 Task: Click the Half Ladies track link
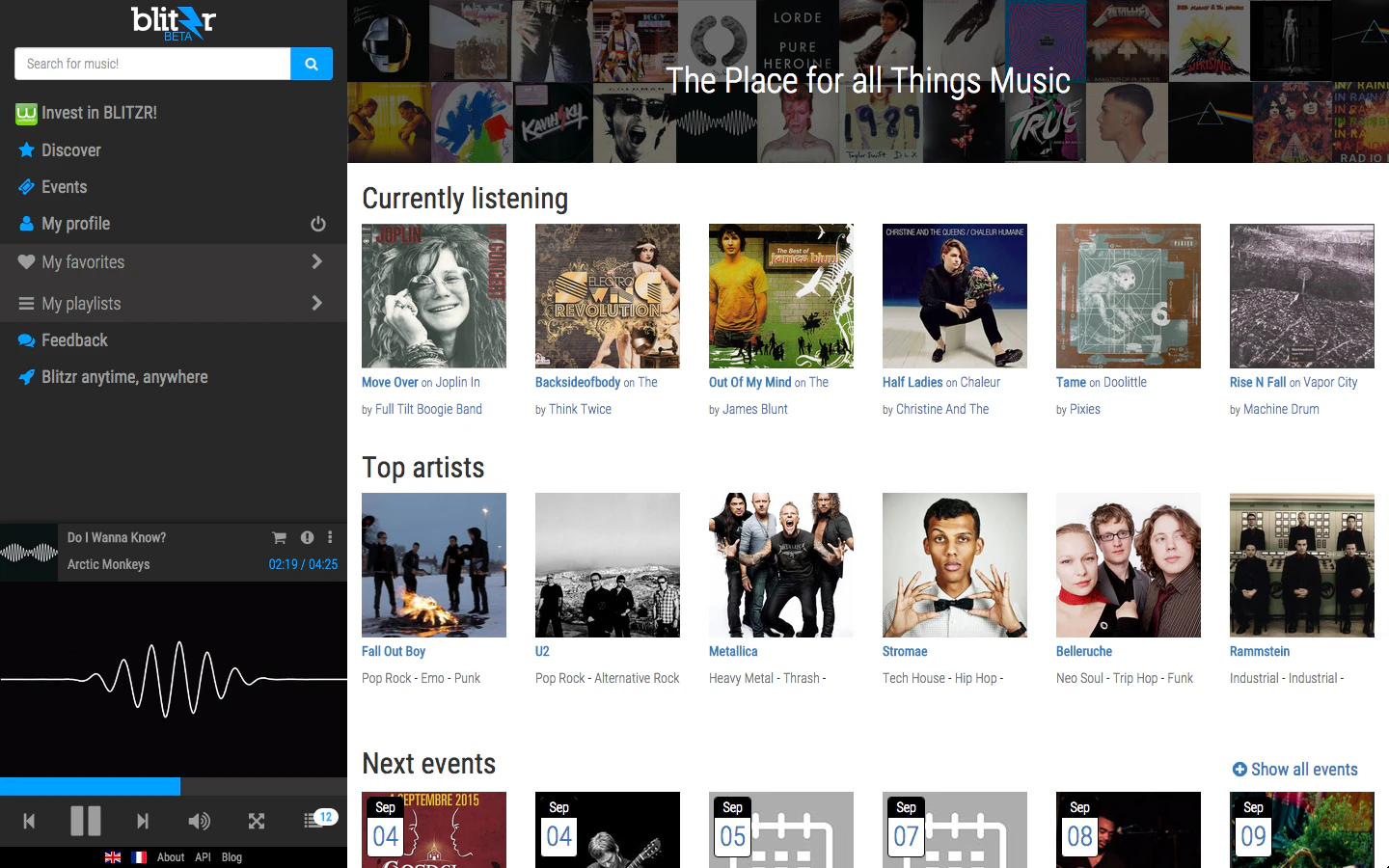[912, 383]
